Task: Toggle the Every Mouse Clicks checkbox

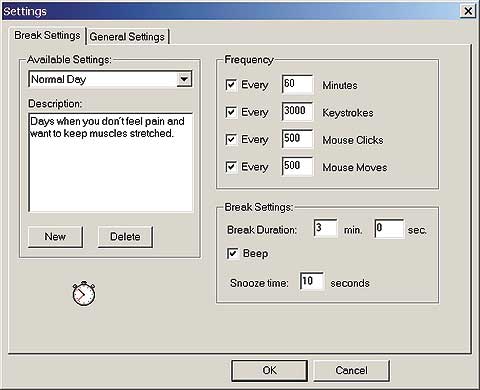Action: tap(231, 139)
